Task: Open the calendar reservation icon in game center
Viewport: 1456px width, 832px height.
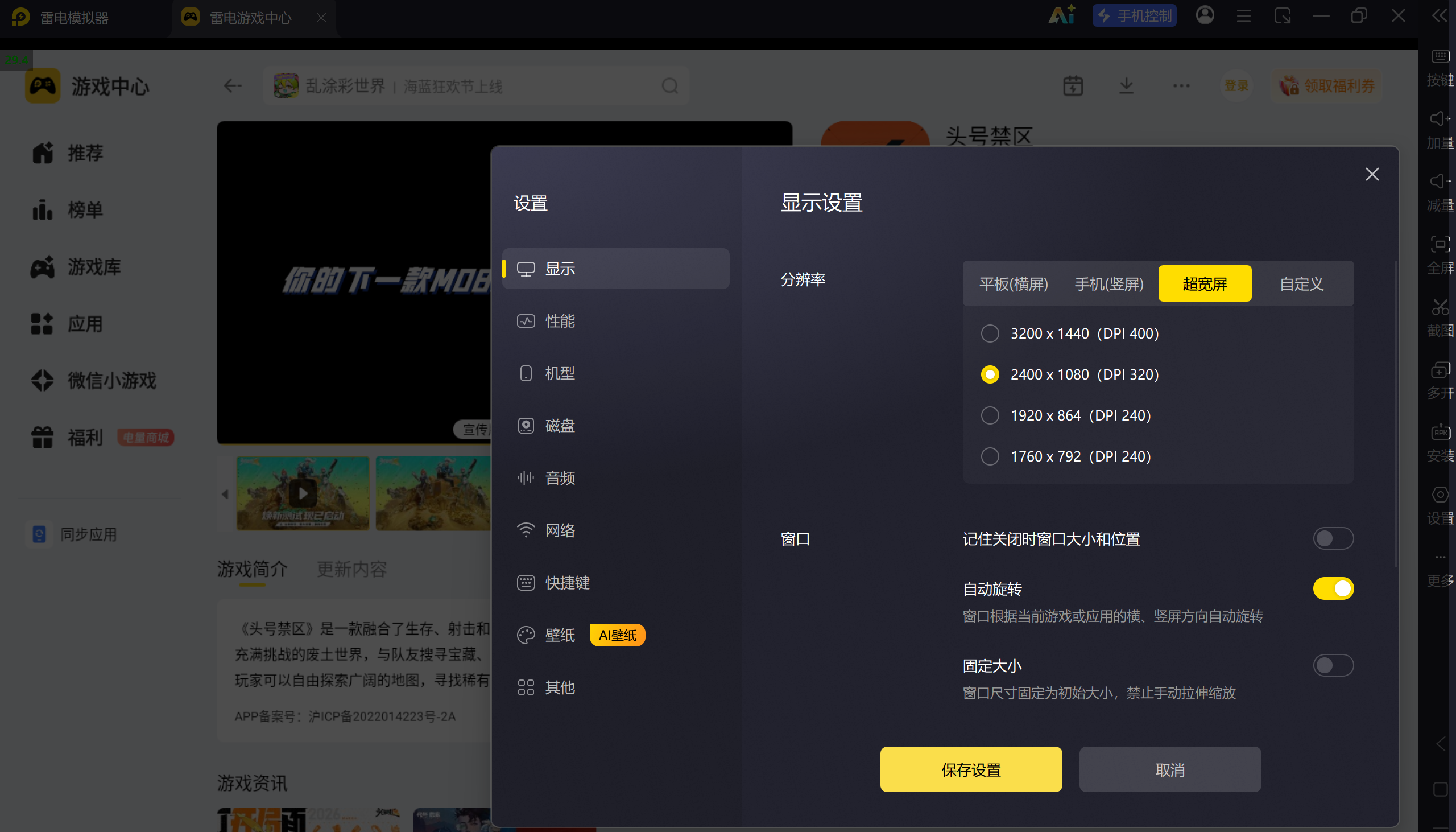Action: pyautogui.click(x=1073, y=86)
